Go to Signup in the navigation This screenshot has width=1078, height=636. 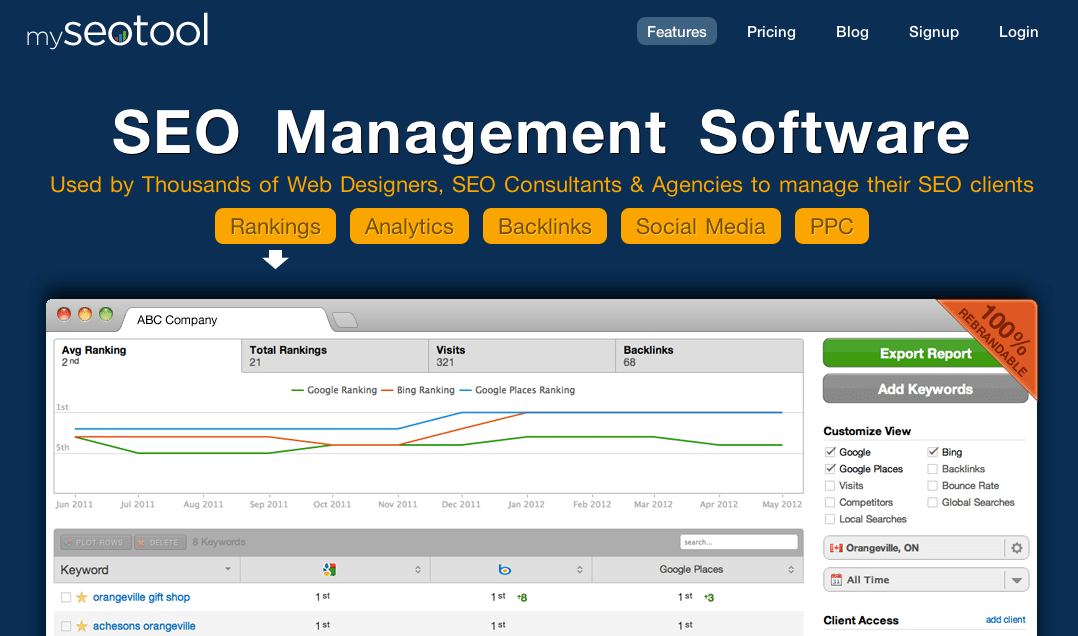(x=934, y=32)
